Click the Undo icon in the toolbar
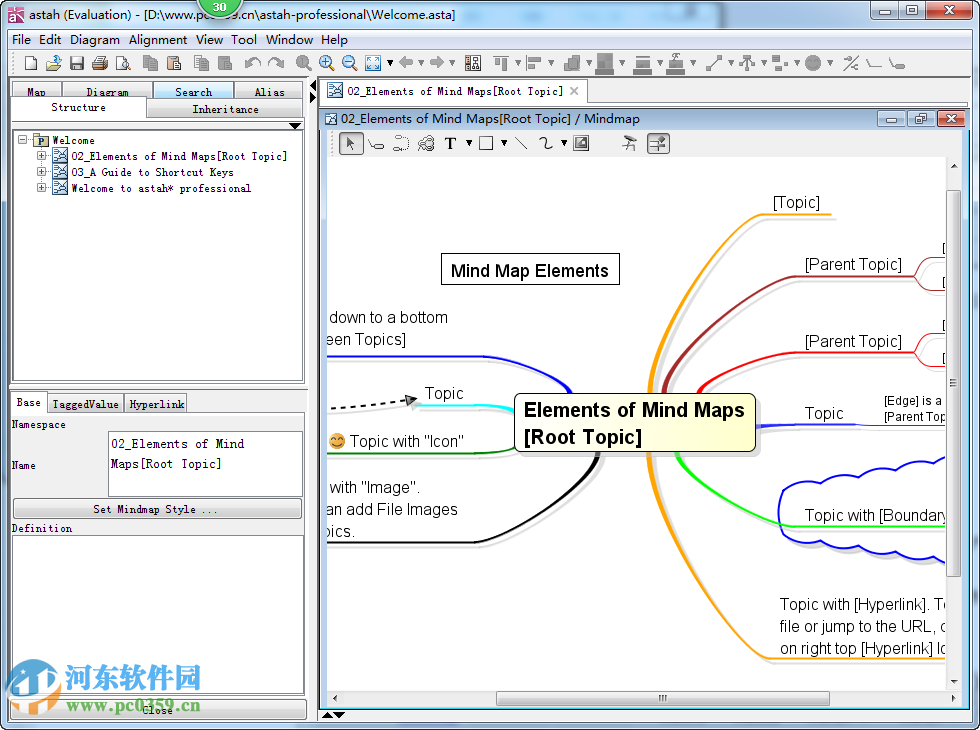Screen dimensions: 980x730 point(253,62)
